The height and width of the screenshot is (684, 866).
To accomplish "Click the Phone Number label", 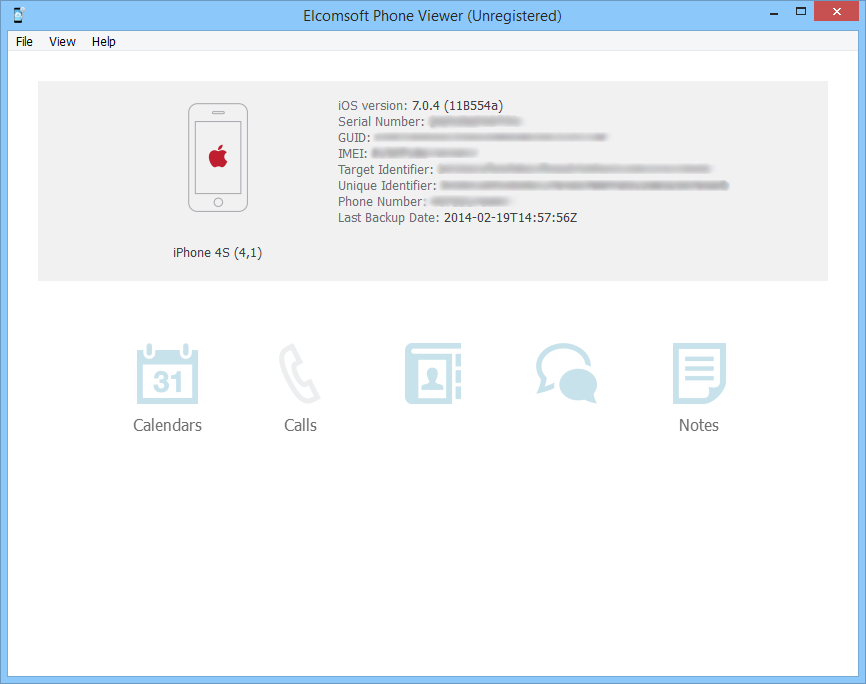I will pos(382,202).
